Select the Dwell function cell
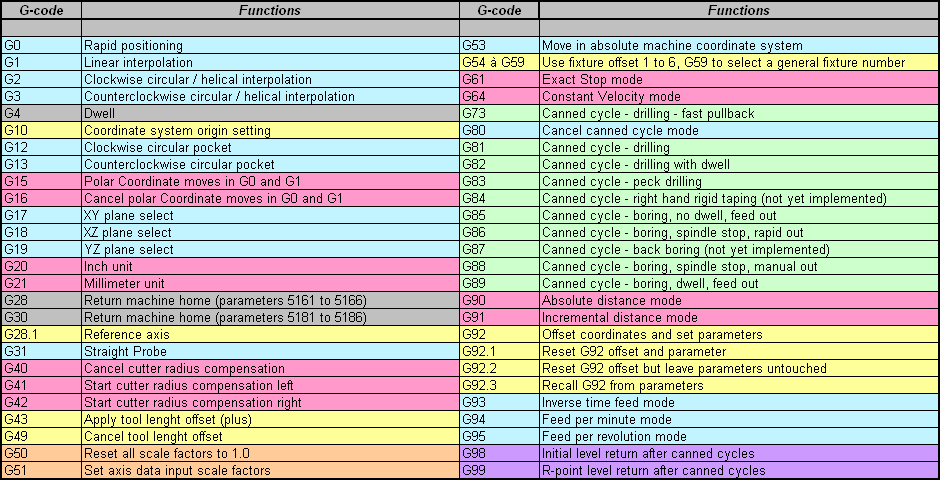The image size is (940, 480). coord(270,113)
